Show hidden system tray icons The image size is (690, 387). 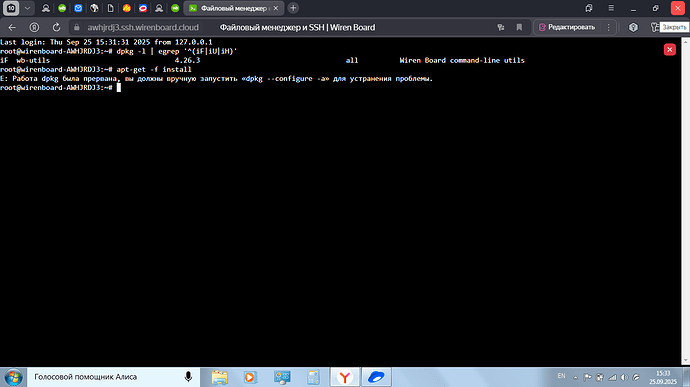[x=575, y=377]
